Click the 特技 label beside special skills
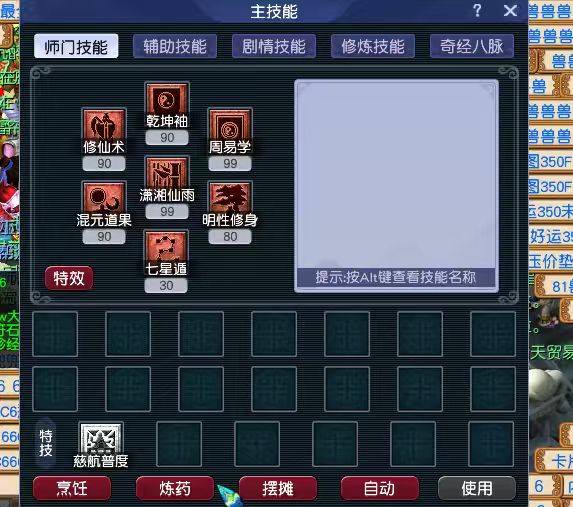Screen dimensions: 573x507 click(46, 443)
